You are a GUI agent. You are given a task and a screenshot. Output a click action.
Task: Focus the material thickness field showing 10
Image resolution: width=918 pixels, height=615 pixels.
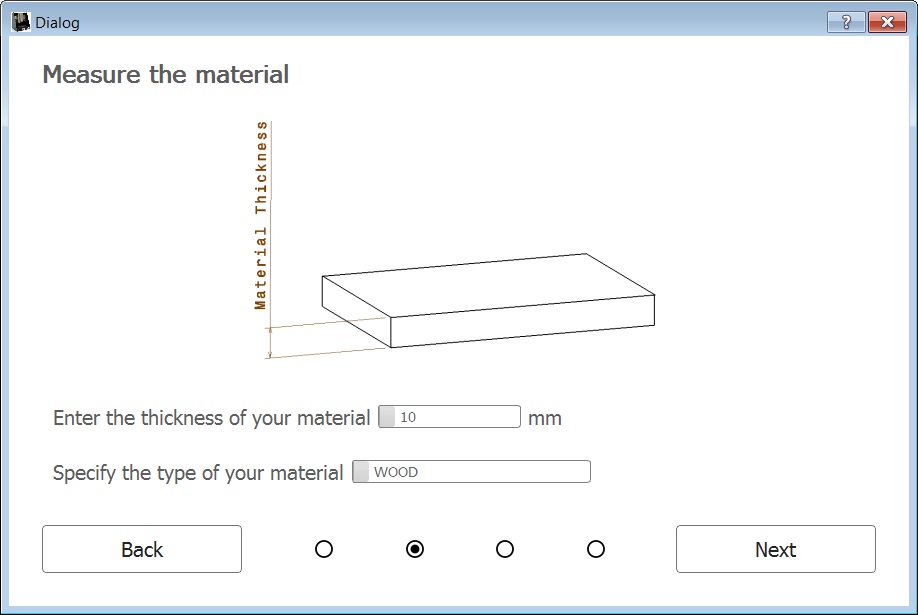449,416
